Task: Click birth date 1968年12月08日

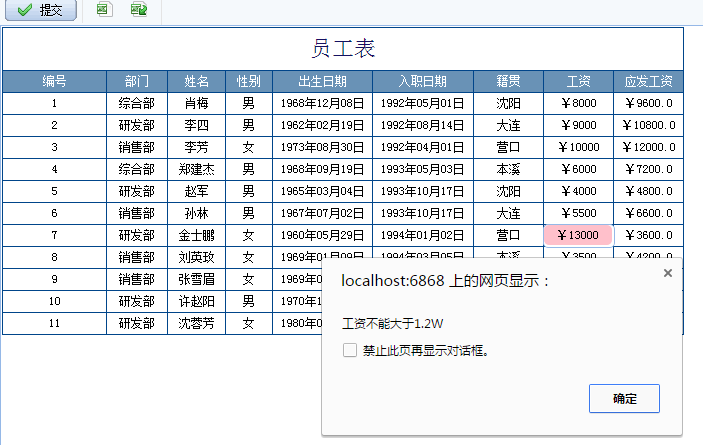Action: pyautogui.click(x=322, y=104)
